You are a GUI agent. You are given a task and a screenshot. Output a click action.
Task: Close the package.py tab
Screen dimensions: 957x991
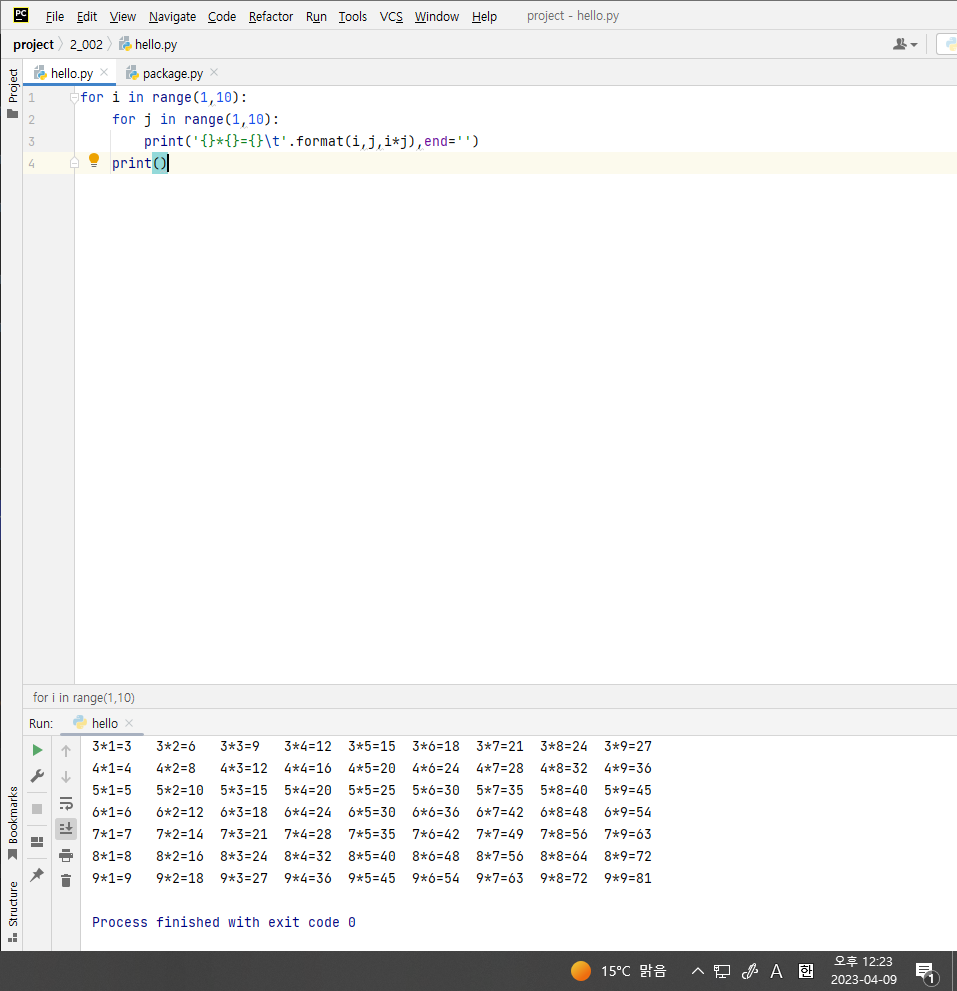[x=214, y=72]
